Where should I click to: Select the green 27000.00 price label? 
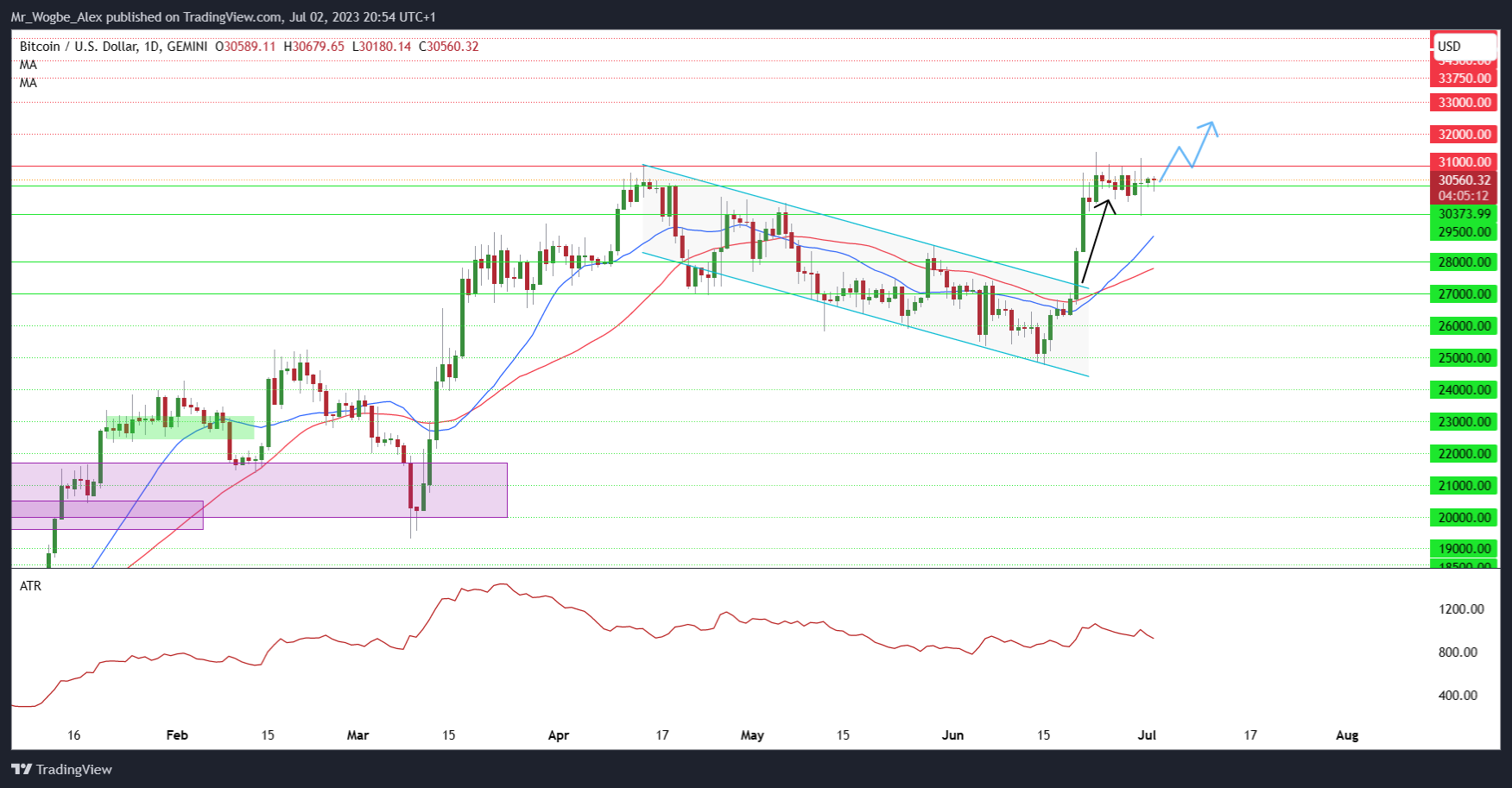click(1464, 294)
